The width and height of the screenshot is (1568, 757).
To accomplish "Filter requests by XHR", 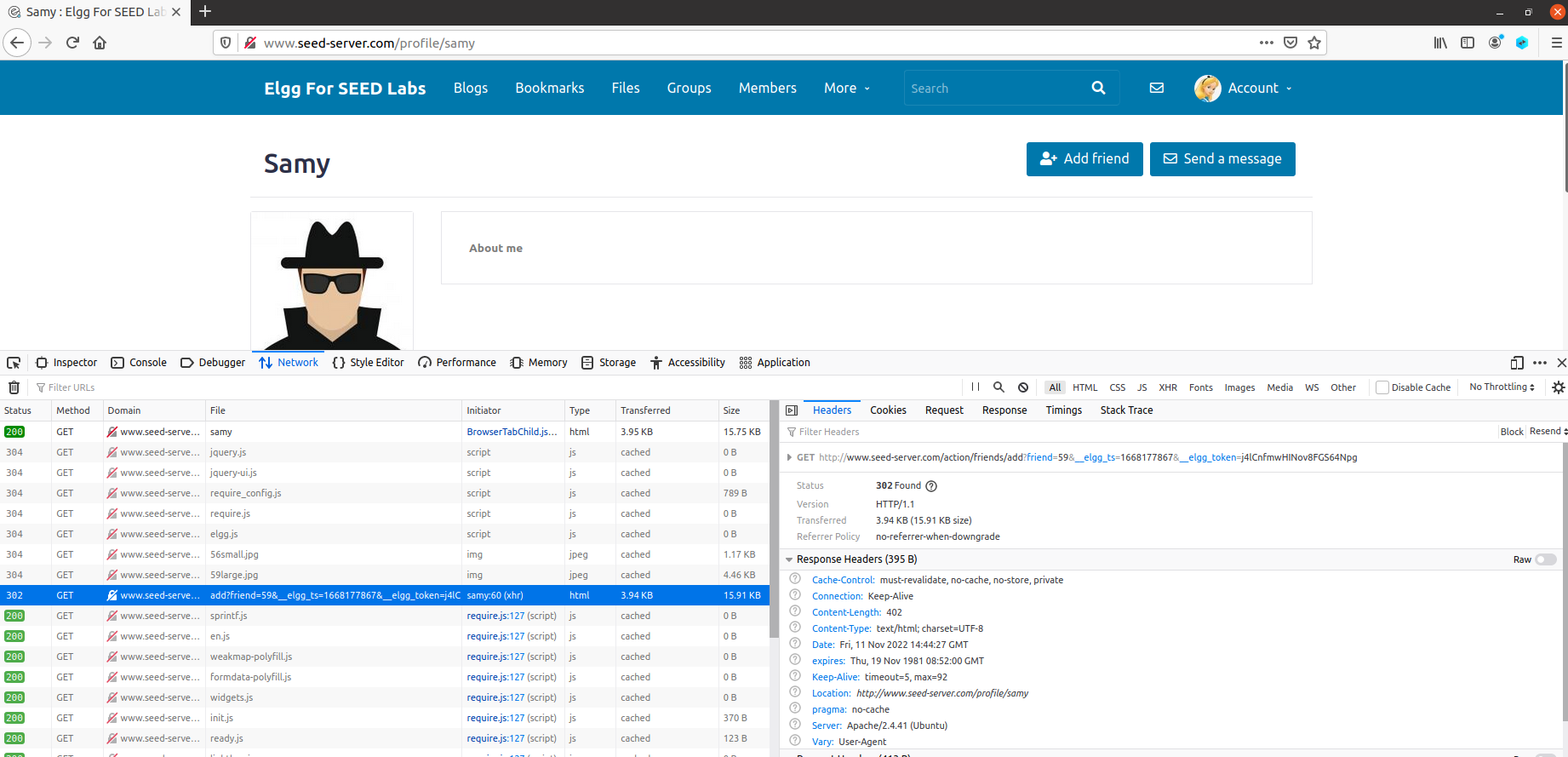I will (x=1168, y=387).
